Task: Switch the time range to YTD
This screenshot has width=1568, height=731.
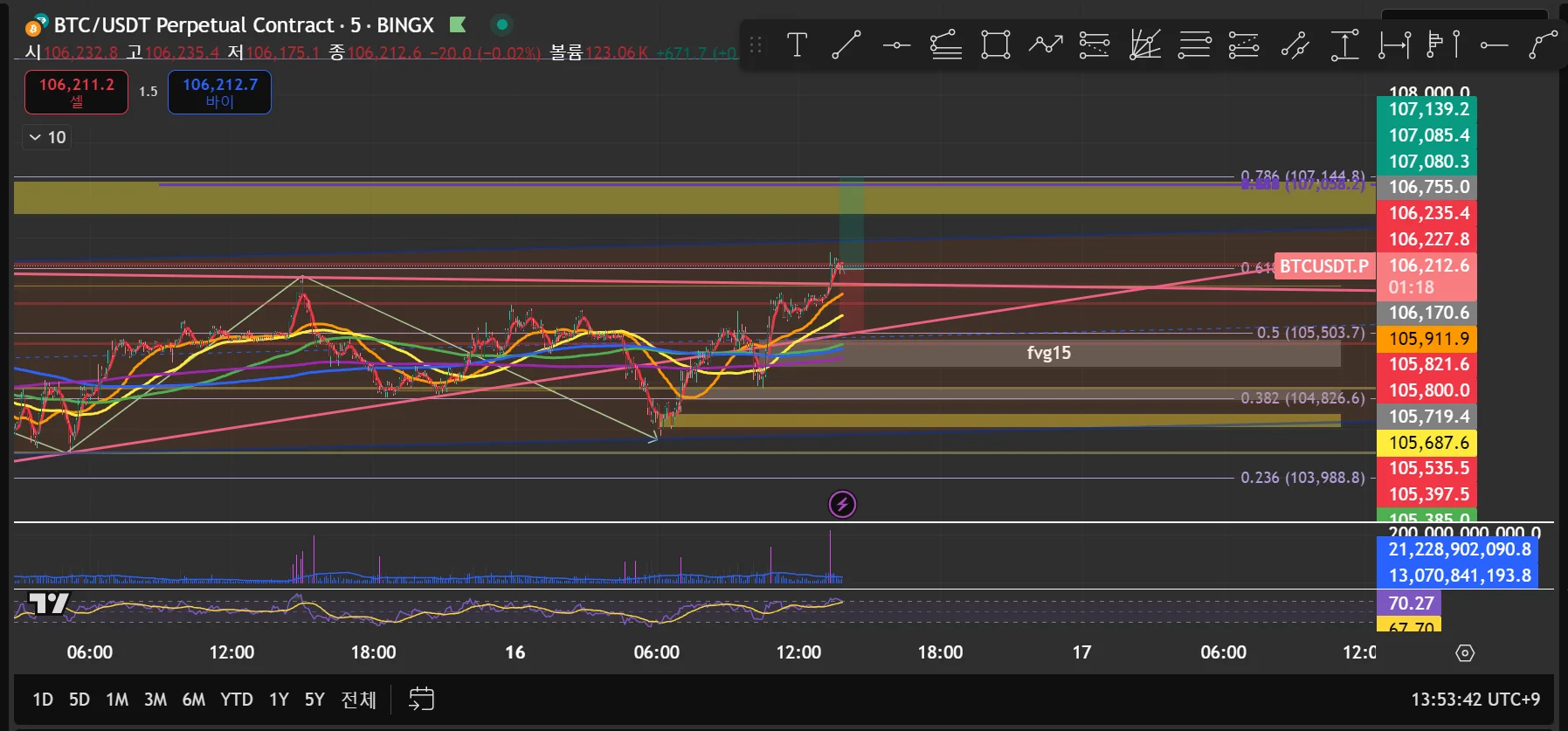Action: pyautogui.click(x=236, y=700)
